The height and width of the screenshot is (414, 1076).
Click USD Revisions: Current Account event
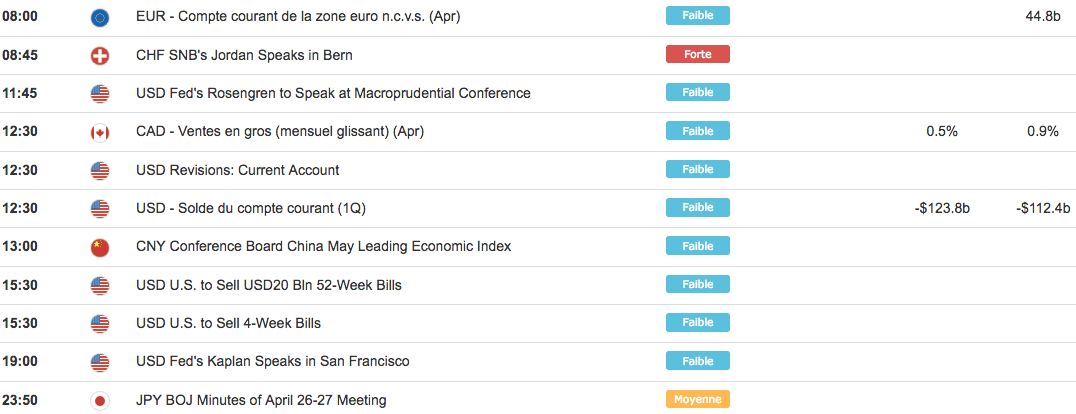(x=237, y=170)
